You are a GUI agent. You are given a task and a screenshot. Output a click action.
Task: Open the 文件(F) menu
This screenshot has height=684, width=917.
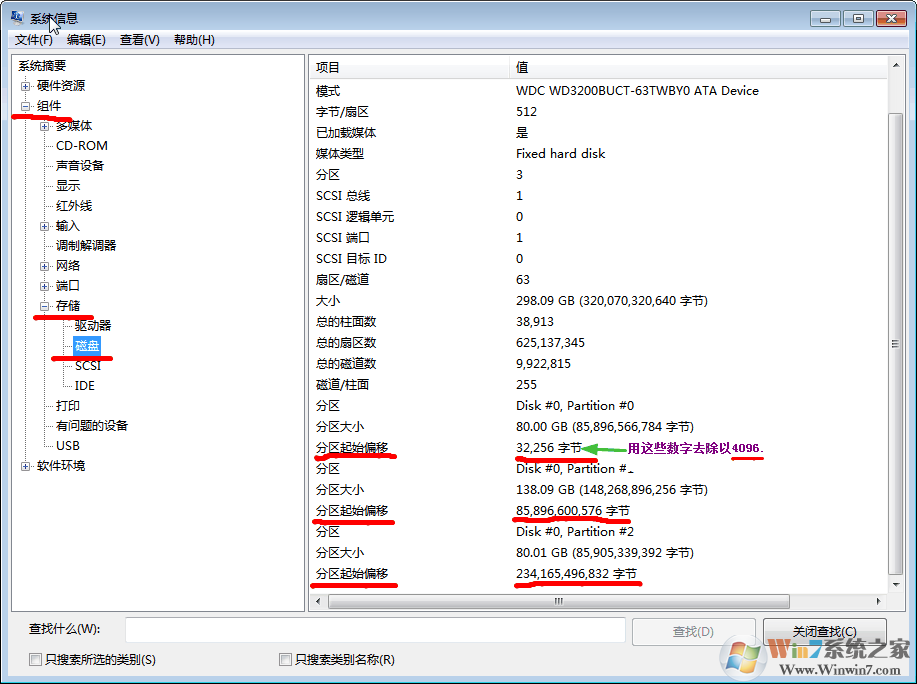point(33,40)
